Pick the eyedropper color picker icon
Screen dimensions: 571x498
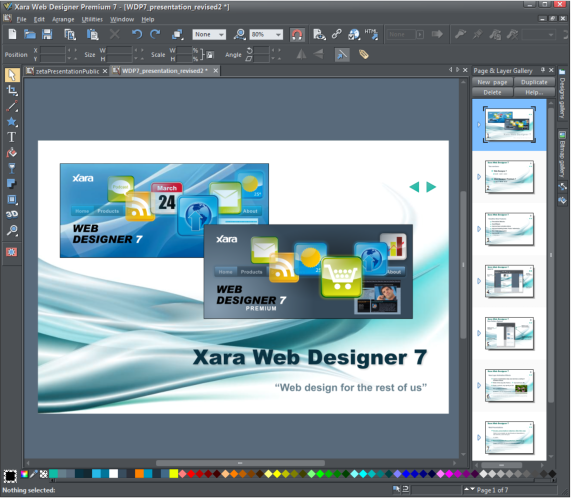pyautogui.click(x=34, y=474)
